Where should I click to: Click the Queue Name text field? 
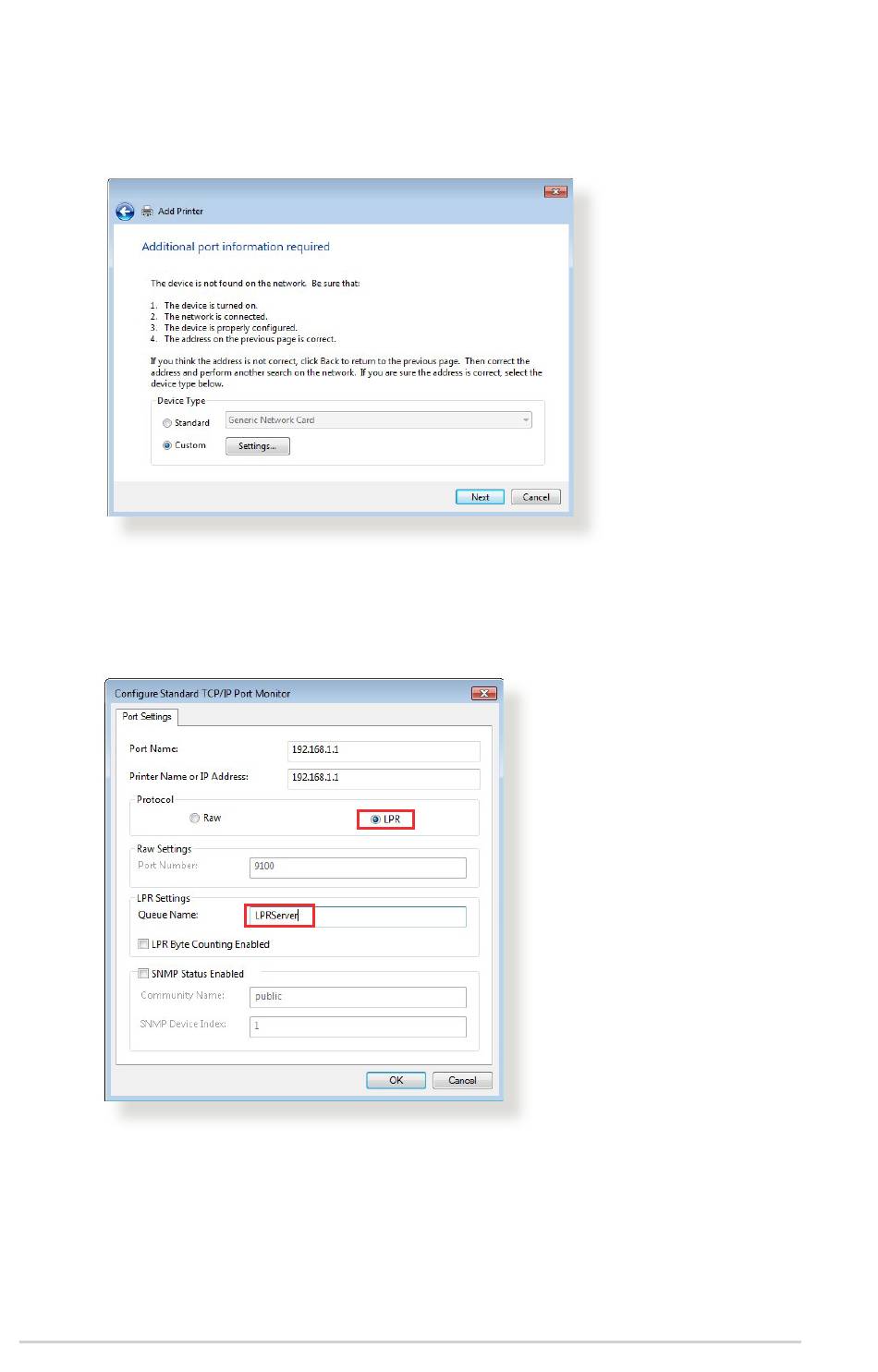358,916
